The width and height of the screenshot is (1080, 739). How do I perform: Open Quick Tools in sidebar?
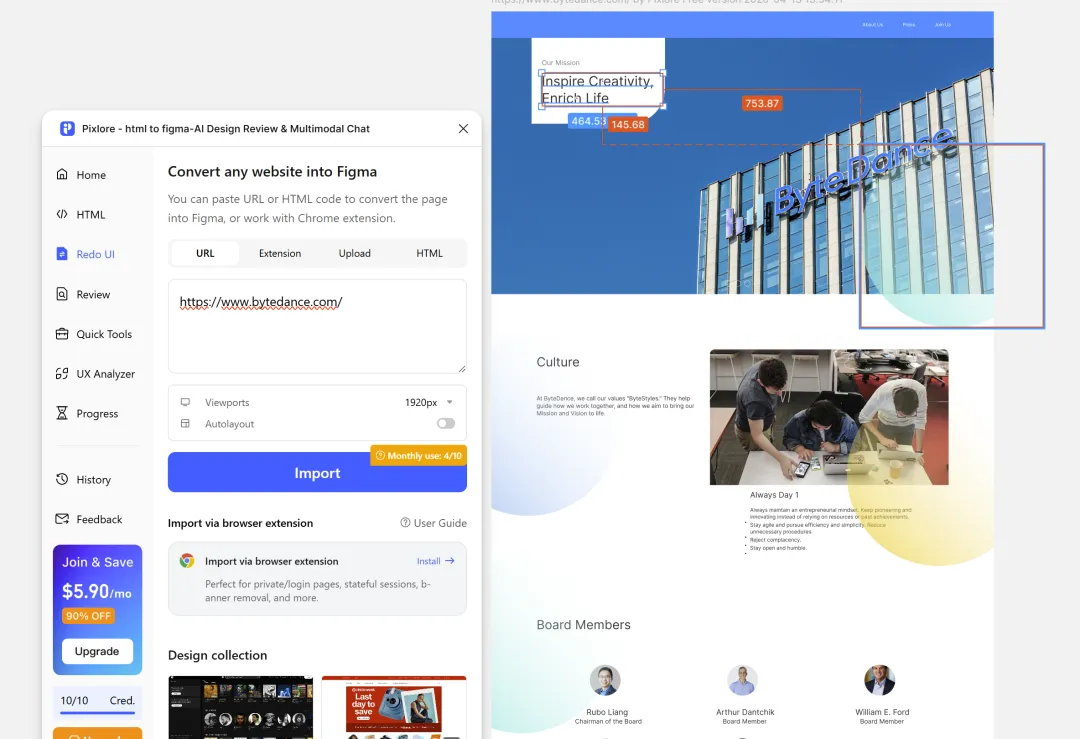(94, 334)
